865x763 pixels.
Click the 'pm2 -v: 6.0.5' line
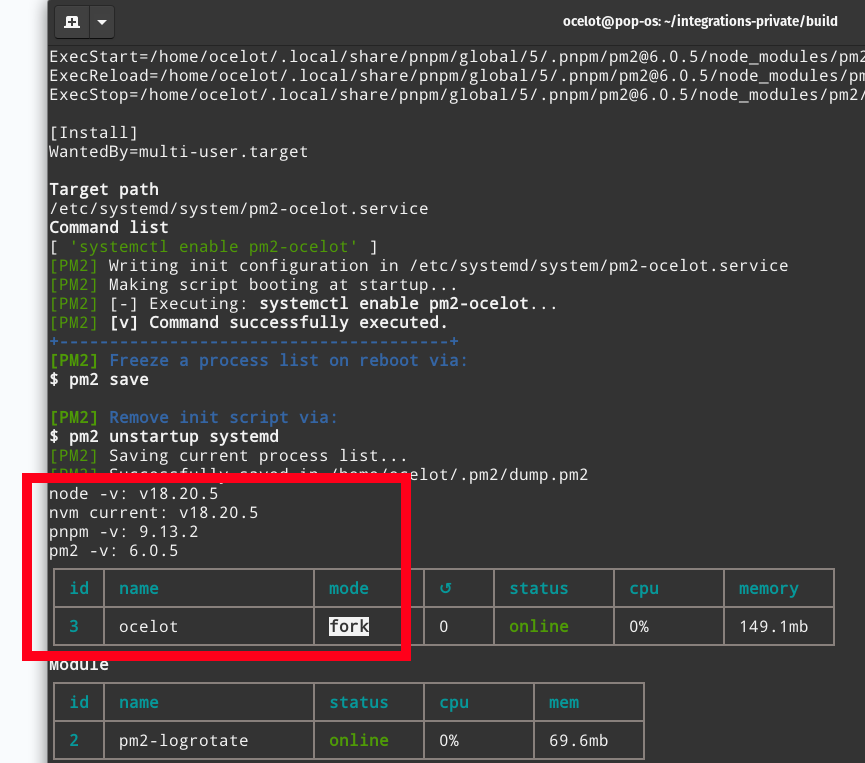pos(114,551)
